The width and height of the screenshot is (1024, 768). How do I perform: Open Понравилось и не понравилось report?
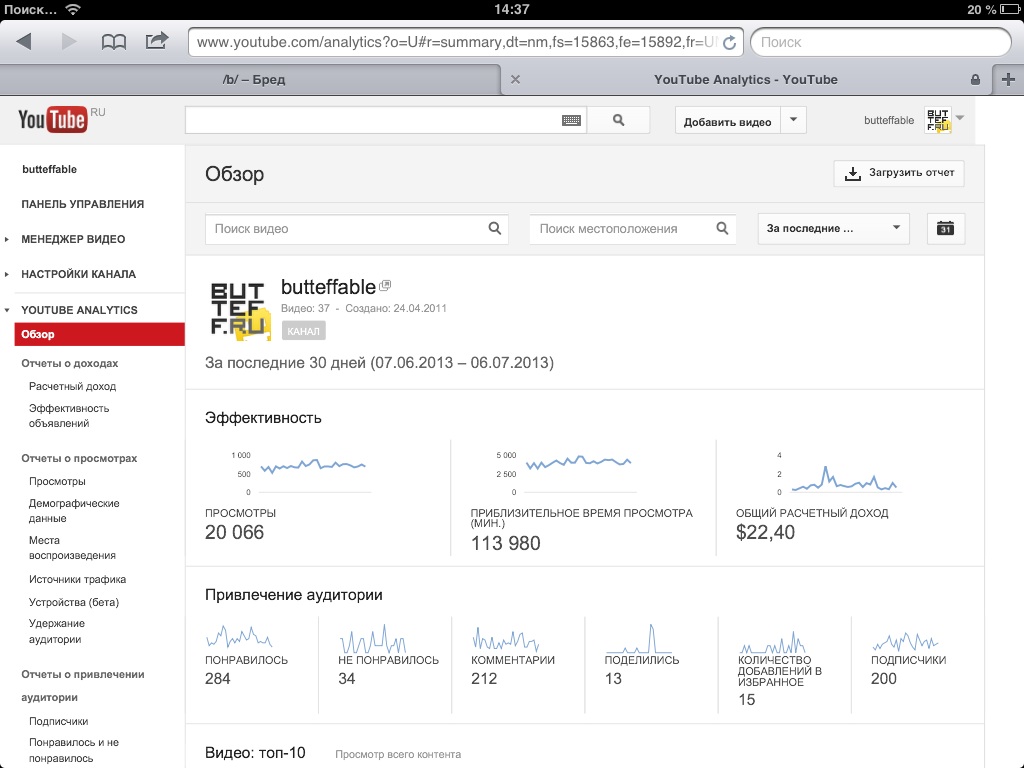[74, 750]
